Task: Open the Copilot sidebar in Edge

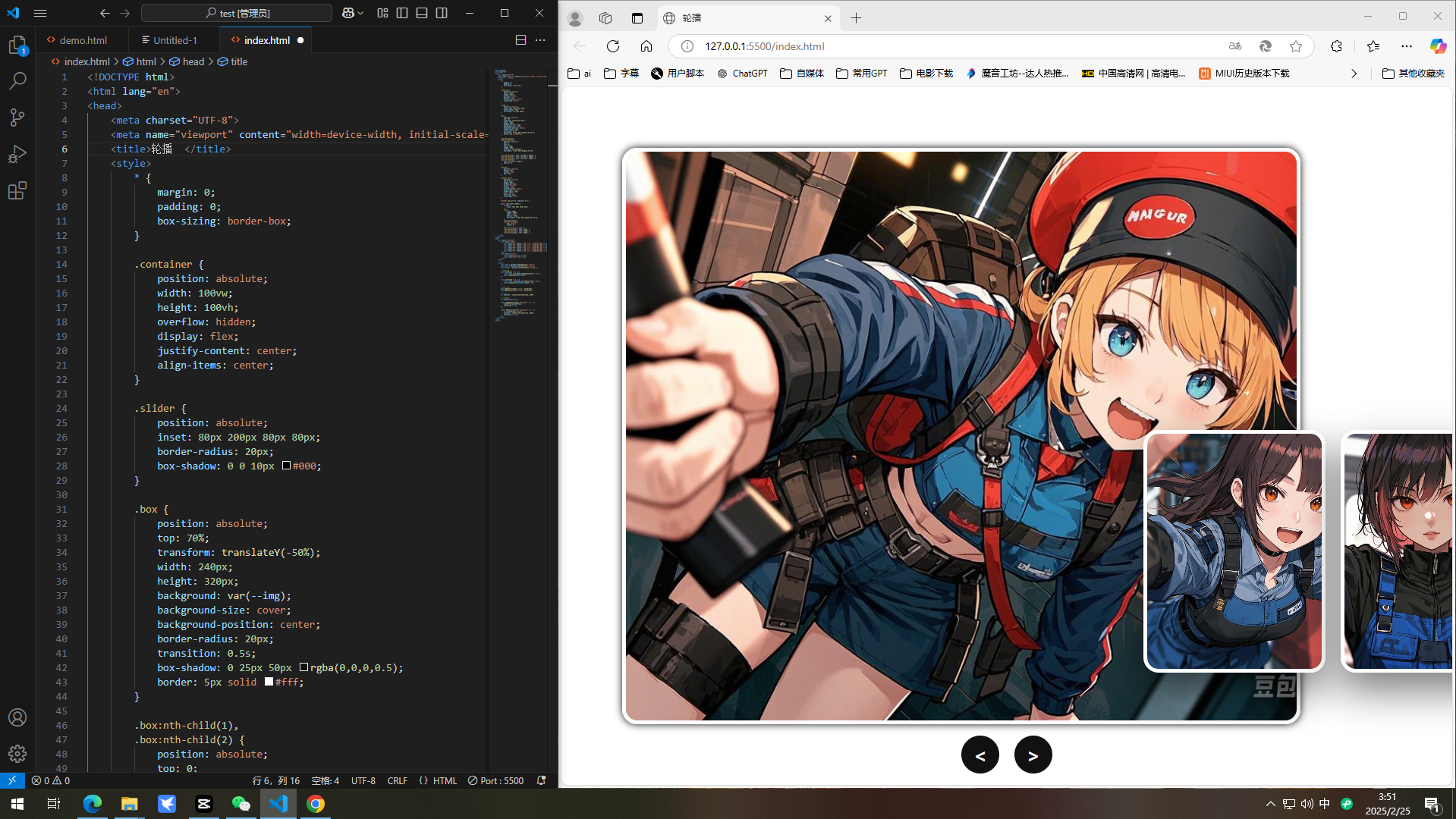Action: [1438, 46]
